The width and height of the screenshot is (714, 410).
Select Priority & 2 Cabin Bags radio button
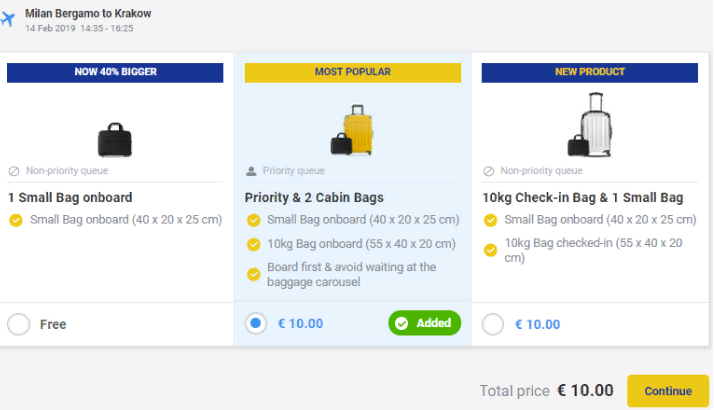256,323
